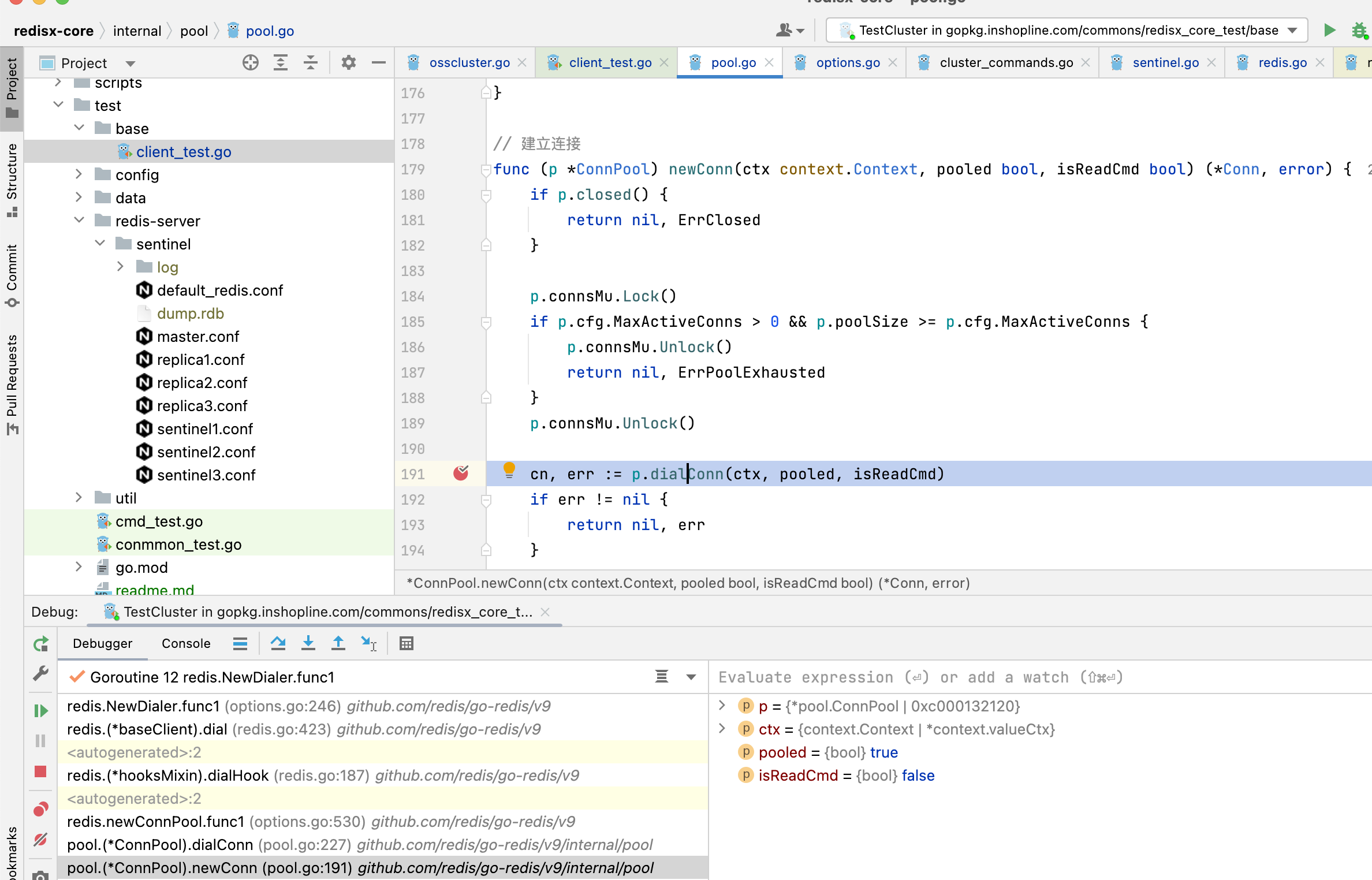Click Run to Cursor icon

(368, 643)
